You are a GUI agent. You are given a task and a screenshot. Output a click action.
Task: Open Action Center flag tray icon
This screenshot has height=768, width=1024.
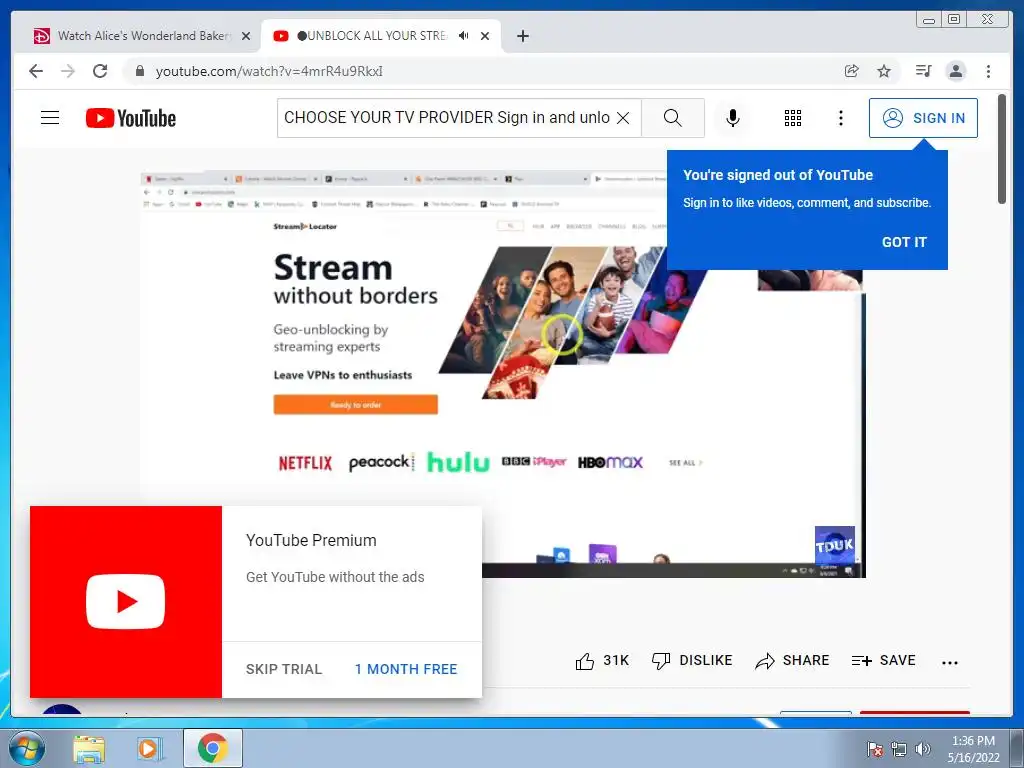click(874, 749)
